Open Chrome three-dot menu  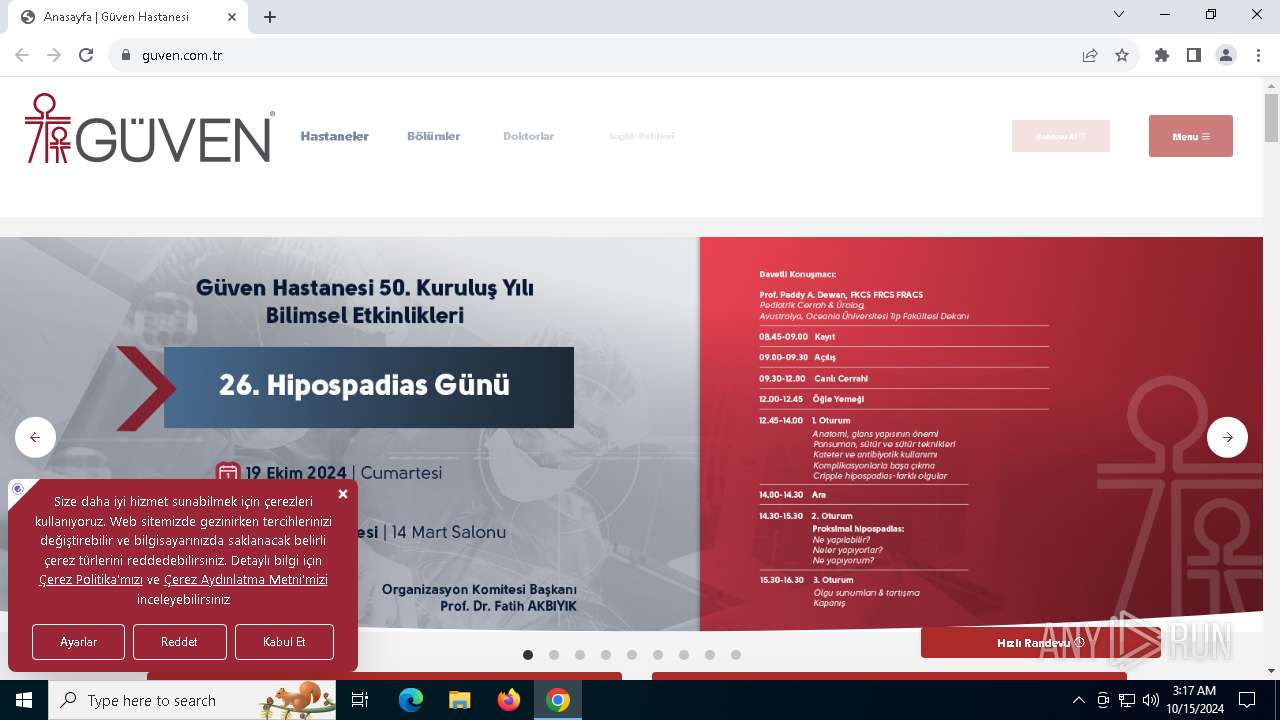click(x=1258, y=55)
